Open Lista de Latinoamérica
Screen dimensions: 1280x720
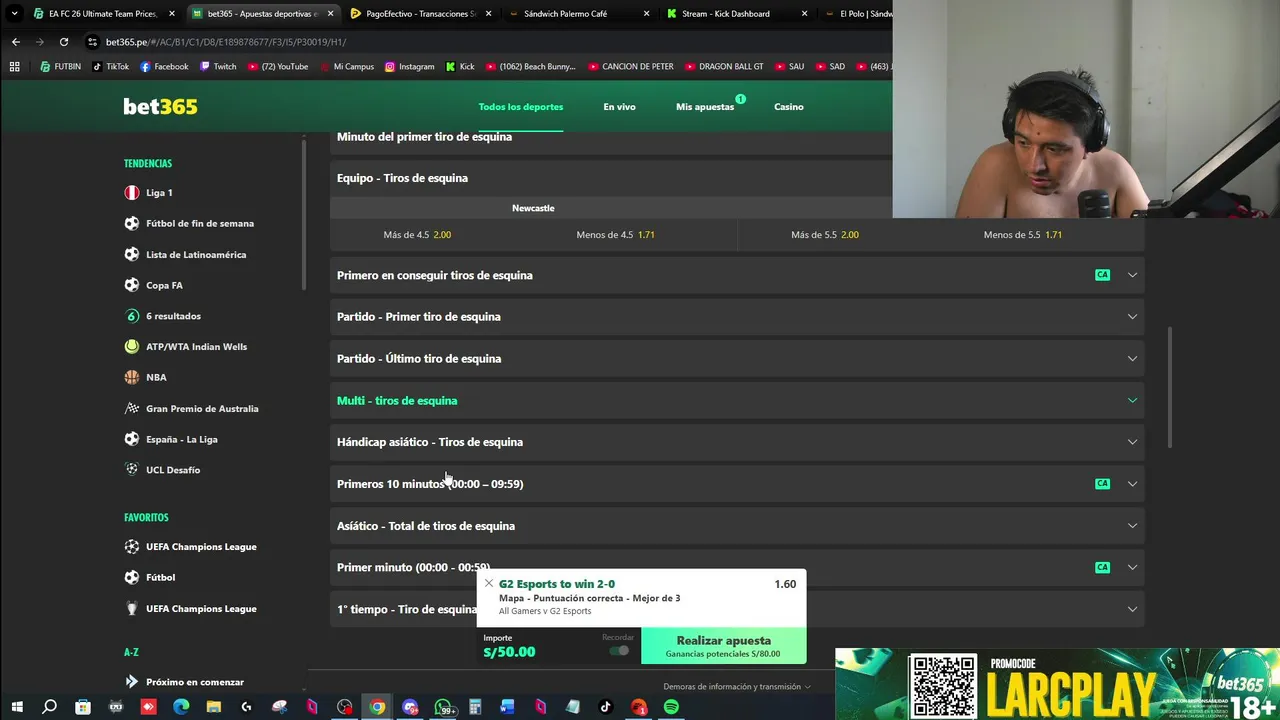click(196, 255)
